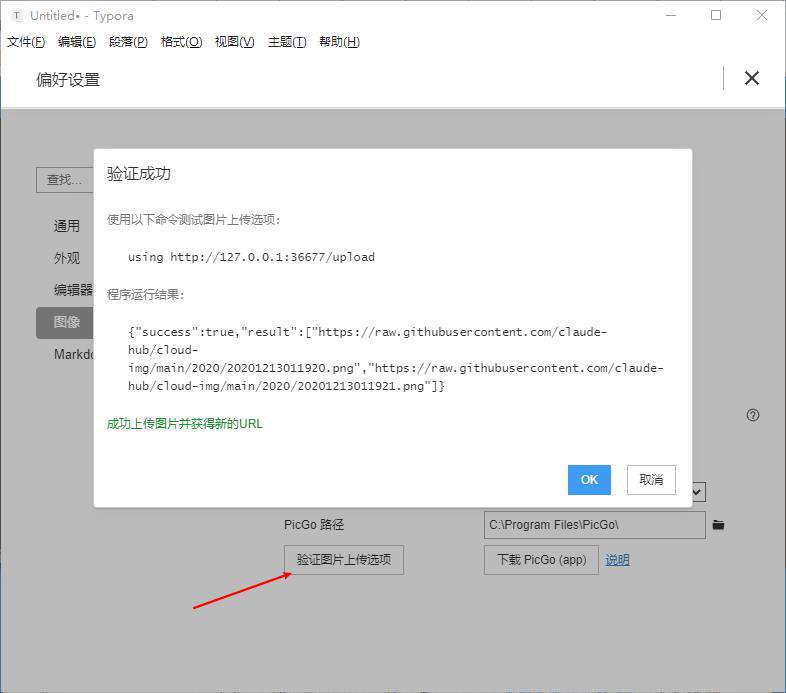The width and height of the screenshot is (786, 693).
Task: Open the 文件(F) menu
Action: [26, 42]
